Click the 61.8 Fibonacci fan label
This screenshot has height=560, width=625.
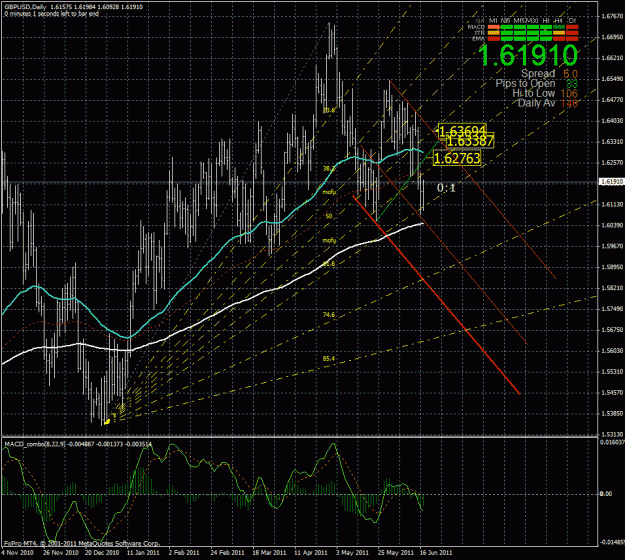[x=329, y=264]
